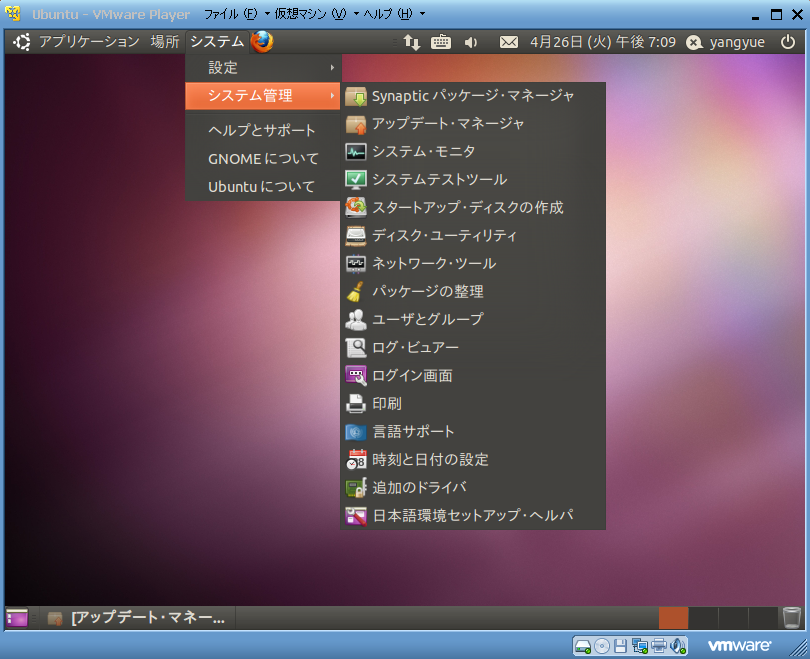Open the アプリケーション menu

click(x=89, y=42)
